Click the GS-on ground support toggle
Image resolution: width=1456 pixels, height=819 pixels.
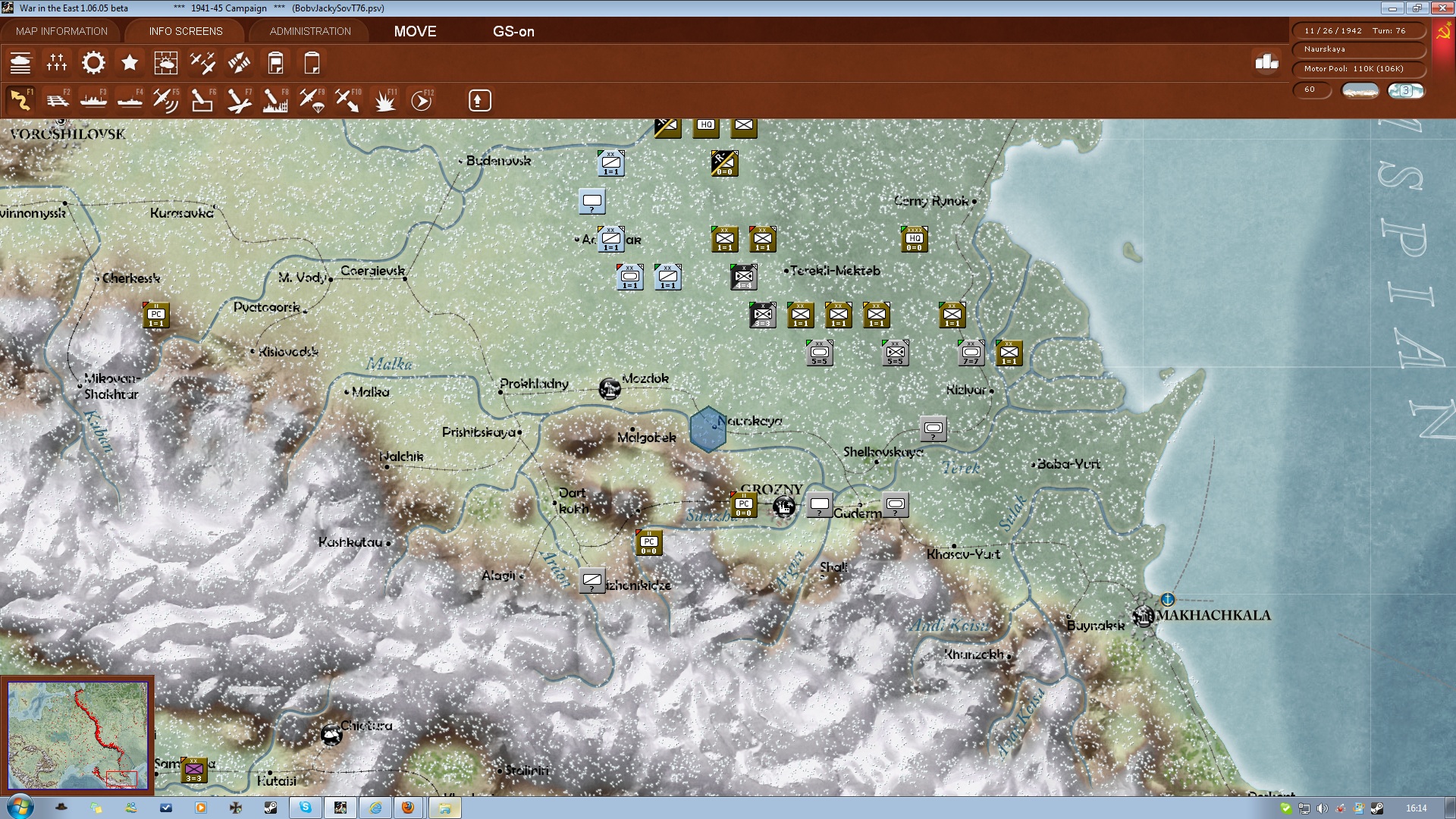(513, 31)
